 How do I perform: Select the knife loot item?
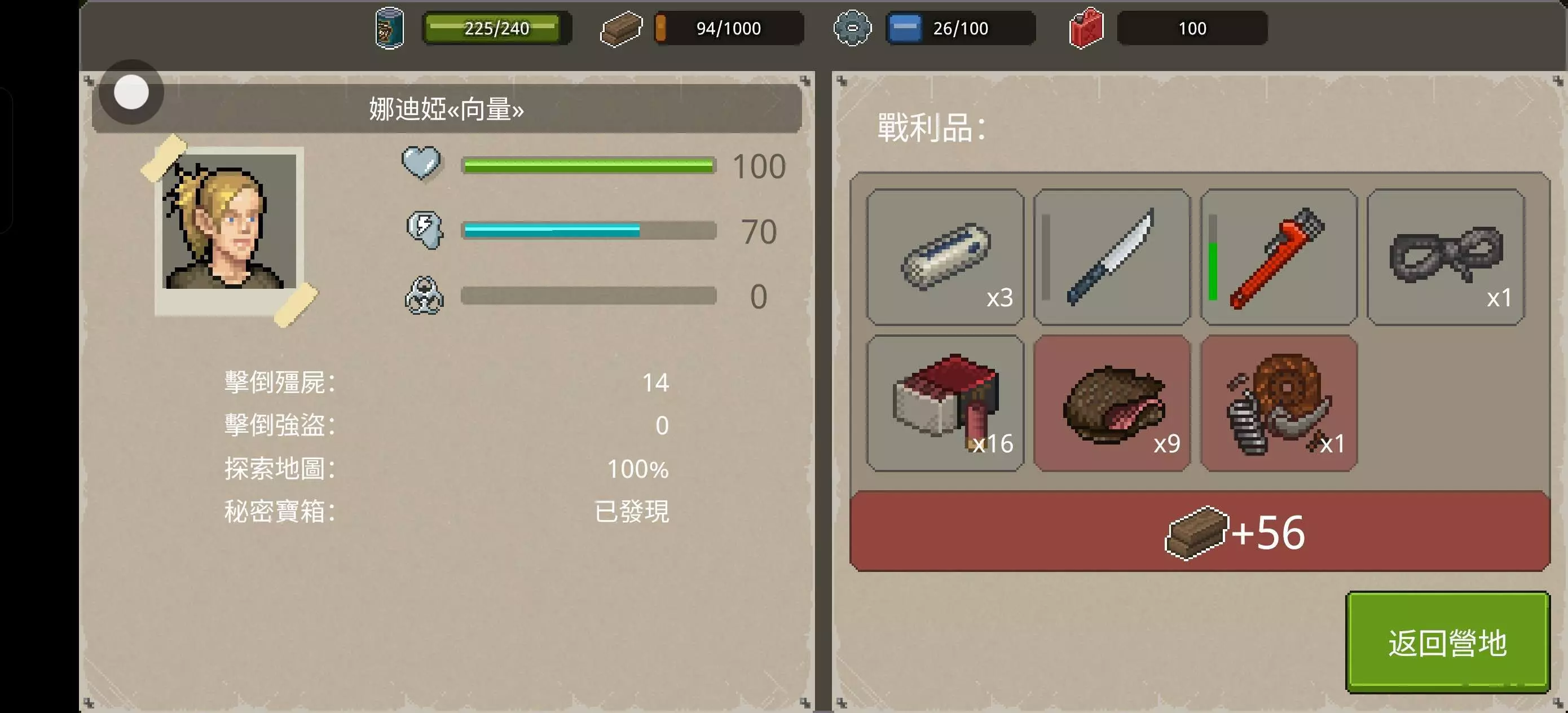[1112, 257]
